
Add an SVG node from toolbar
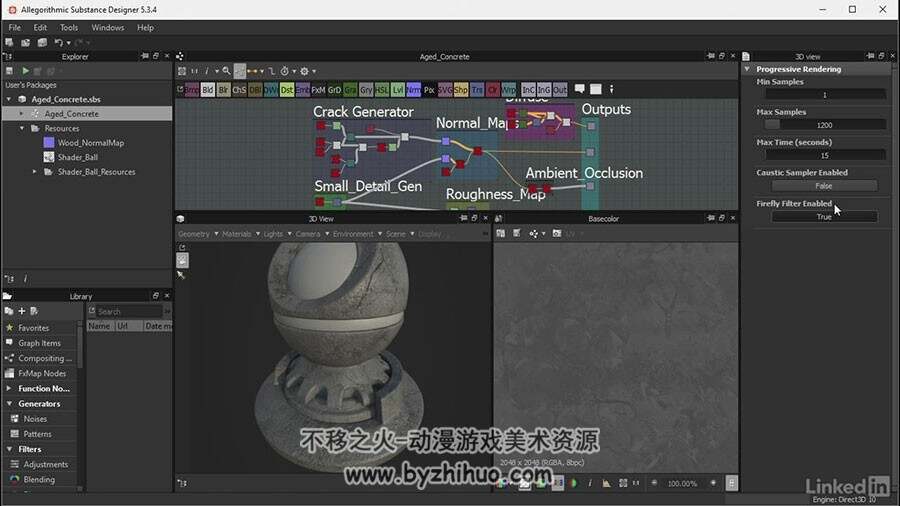pyautogui.click(x=445, y=89)
